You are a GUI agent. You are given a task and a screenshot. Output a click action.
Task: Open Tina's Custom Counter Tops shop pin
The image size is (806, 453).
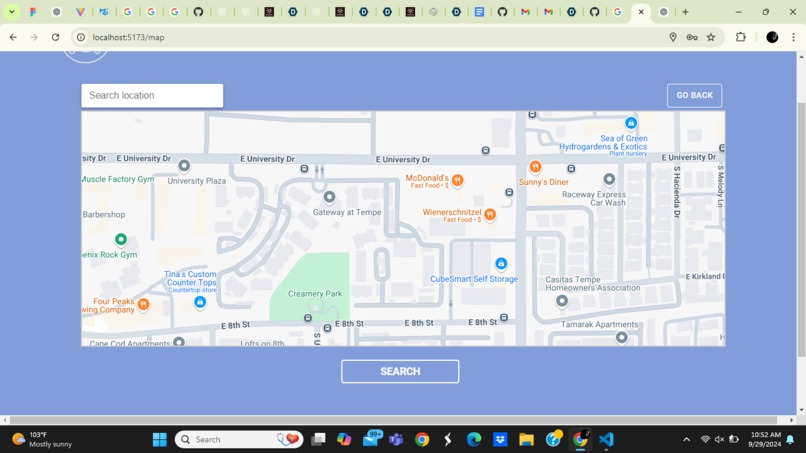click(200, 302)
